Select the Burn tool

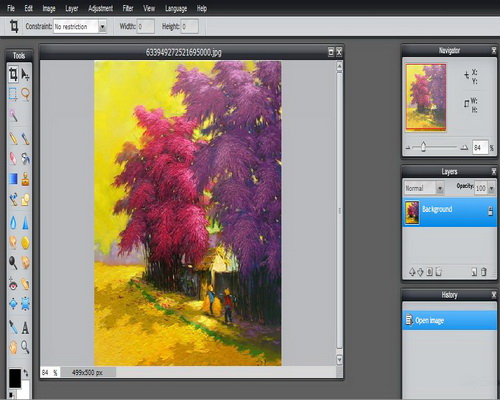pos(25,263)
